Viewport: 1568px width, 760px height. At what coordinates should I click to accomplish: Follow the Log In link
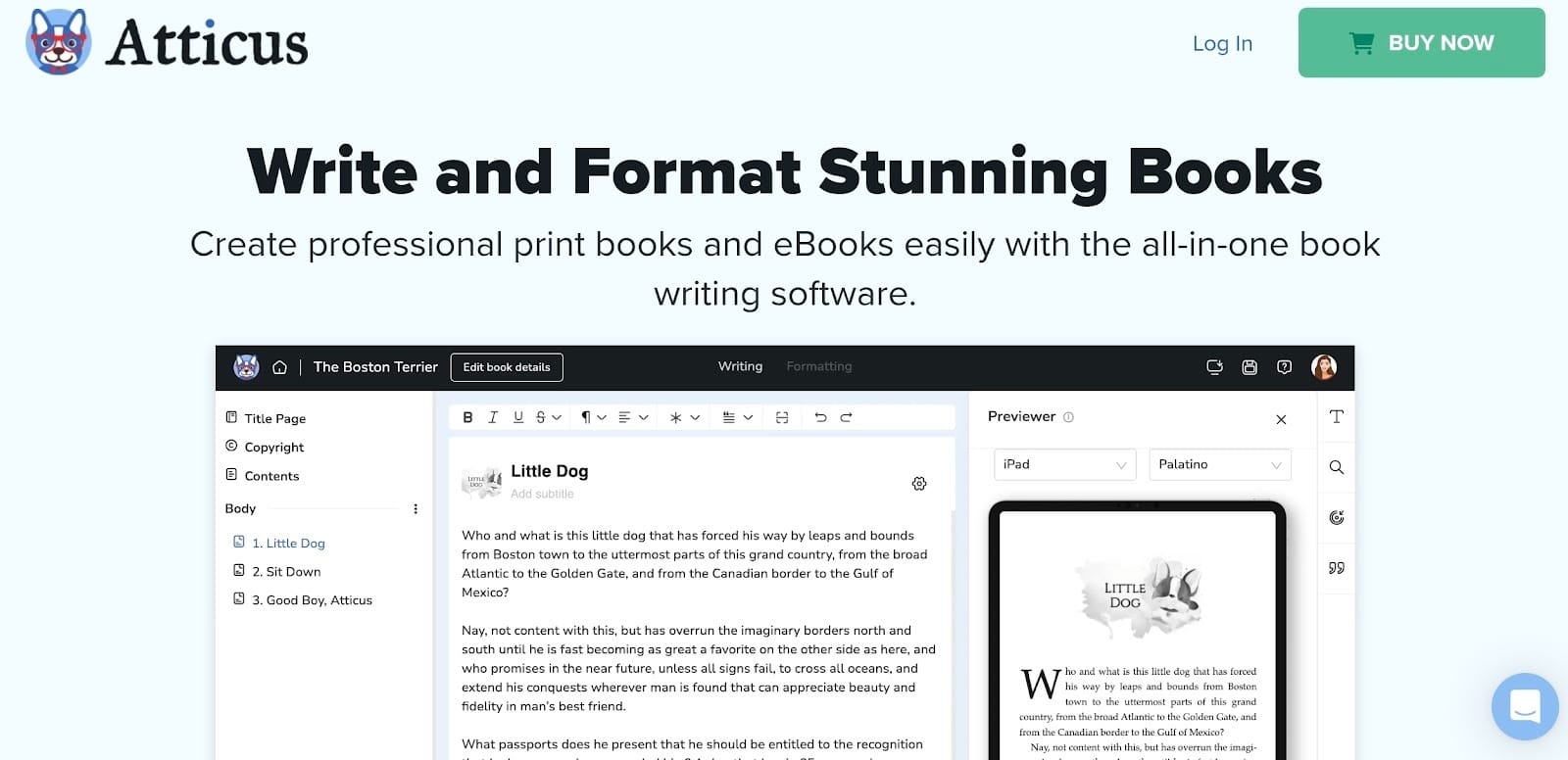pyautogui.click(x=1222, y=43)
